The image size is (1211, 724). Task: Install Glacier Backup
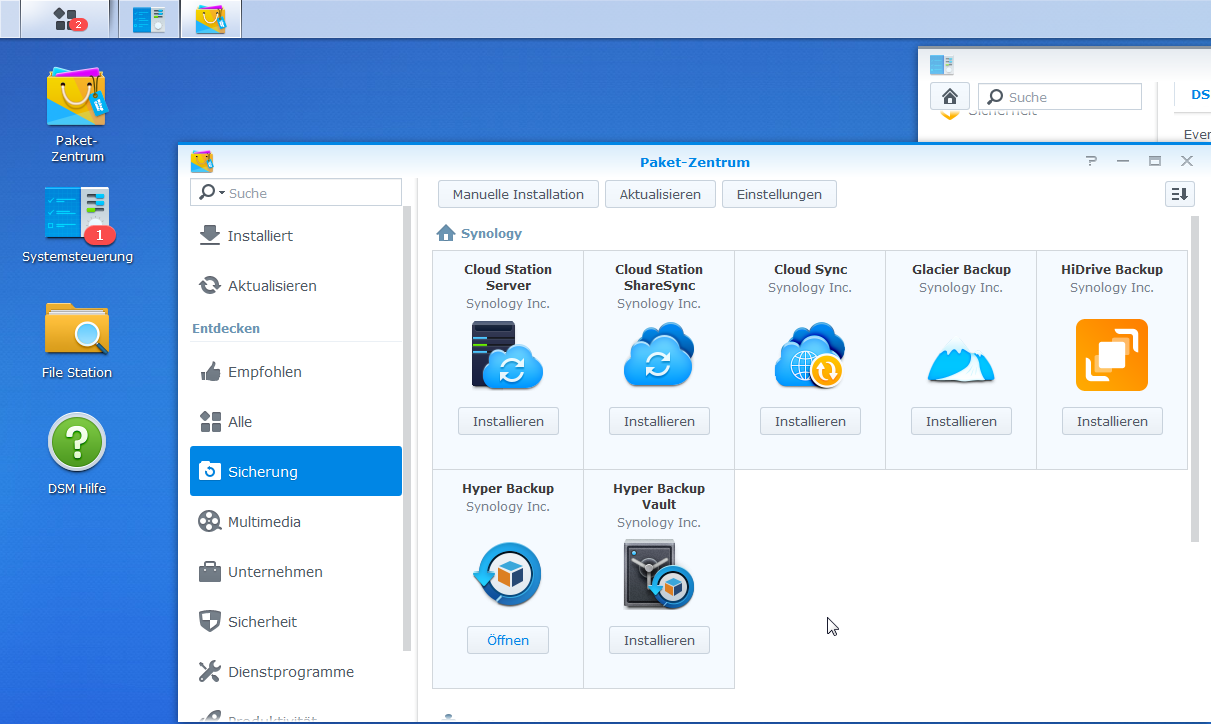[x=961, y=421]
